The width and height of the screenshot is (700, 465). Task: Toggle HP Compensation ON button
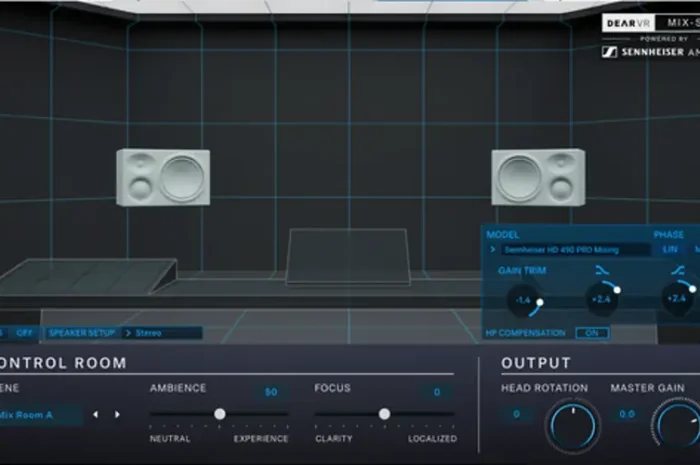(592, 333)
